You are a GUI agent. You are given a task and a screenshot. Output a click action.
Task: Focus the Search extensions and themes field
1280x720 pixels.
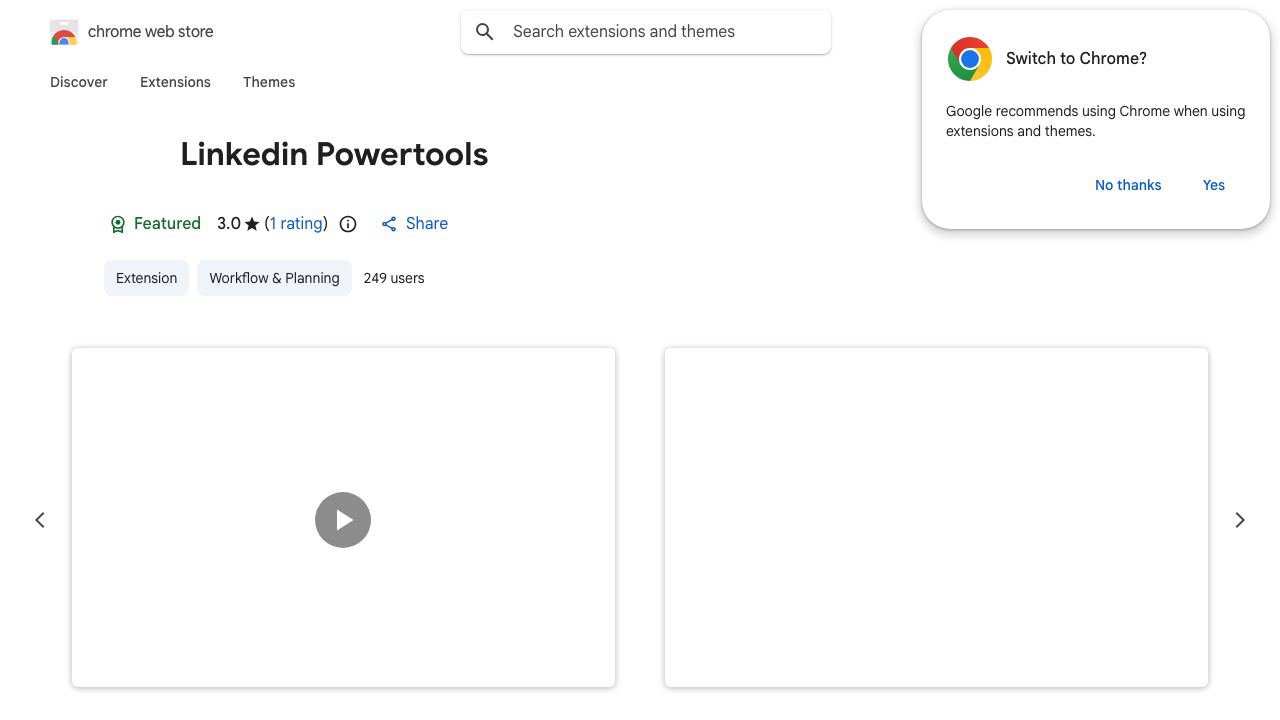pos(646,32)
